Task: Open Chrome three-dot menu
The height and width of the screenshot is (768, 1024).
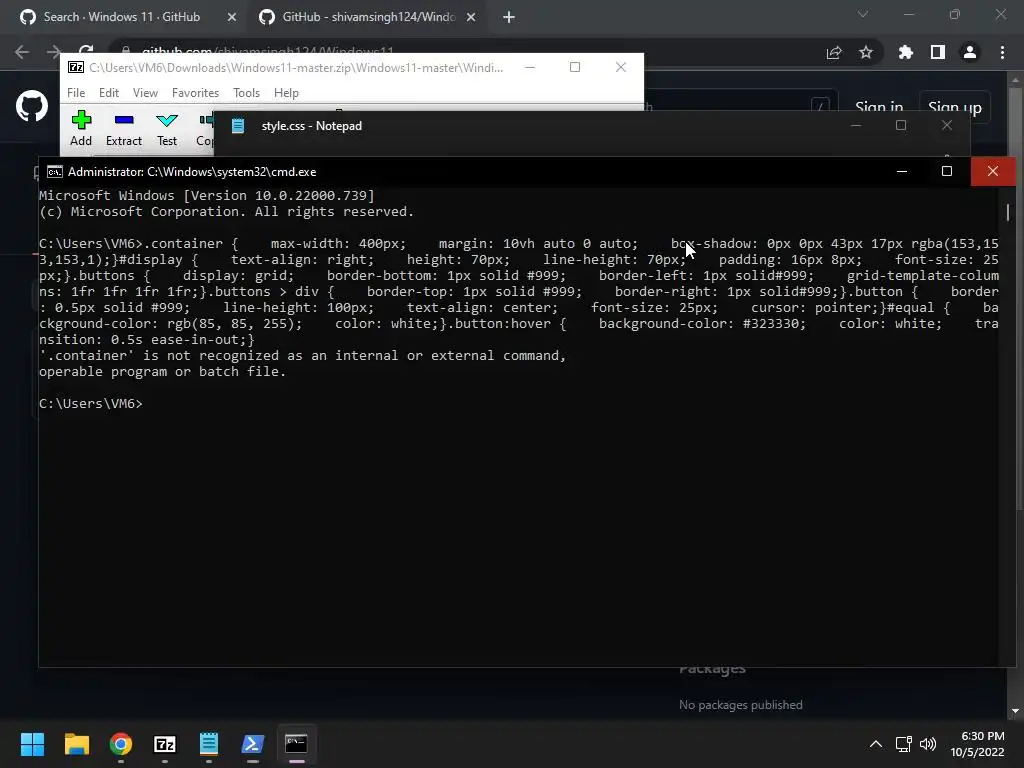Action: (1002, 52)
